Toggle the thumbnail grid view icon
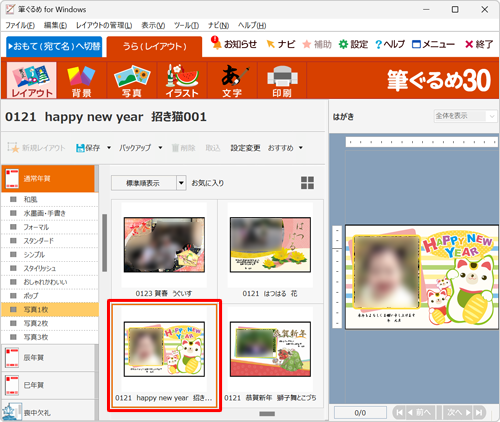Screen dimensions: 500x422 click(307, 183)
